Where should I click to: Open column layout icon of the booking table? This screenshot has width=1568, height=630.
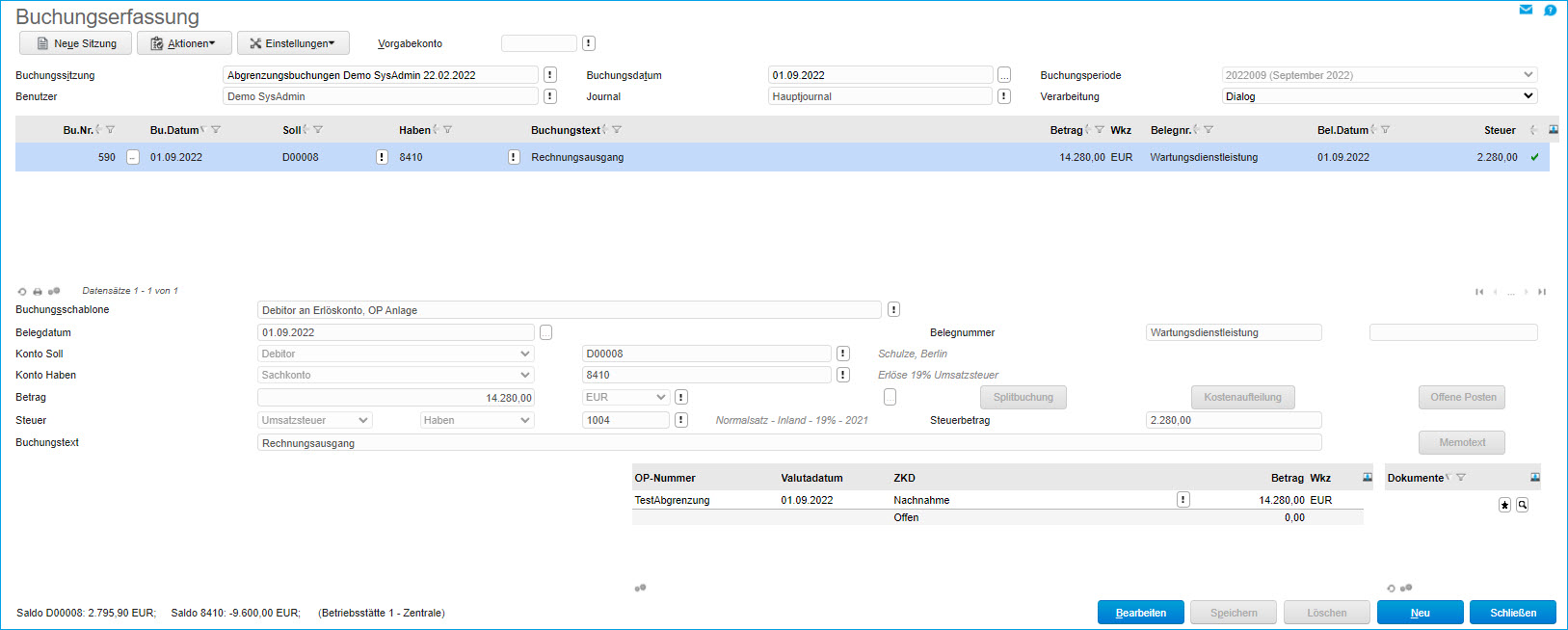coord(1553,129)
